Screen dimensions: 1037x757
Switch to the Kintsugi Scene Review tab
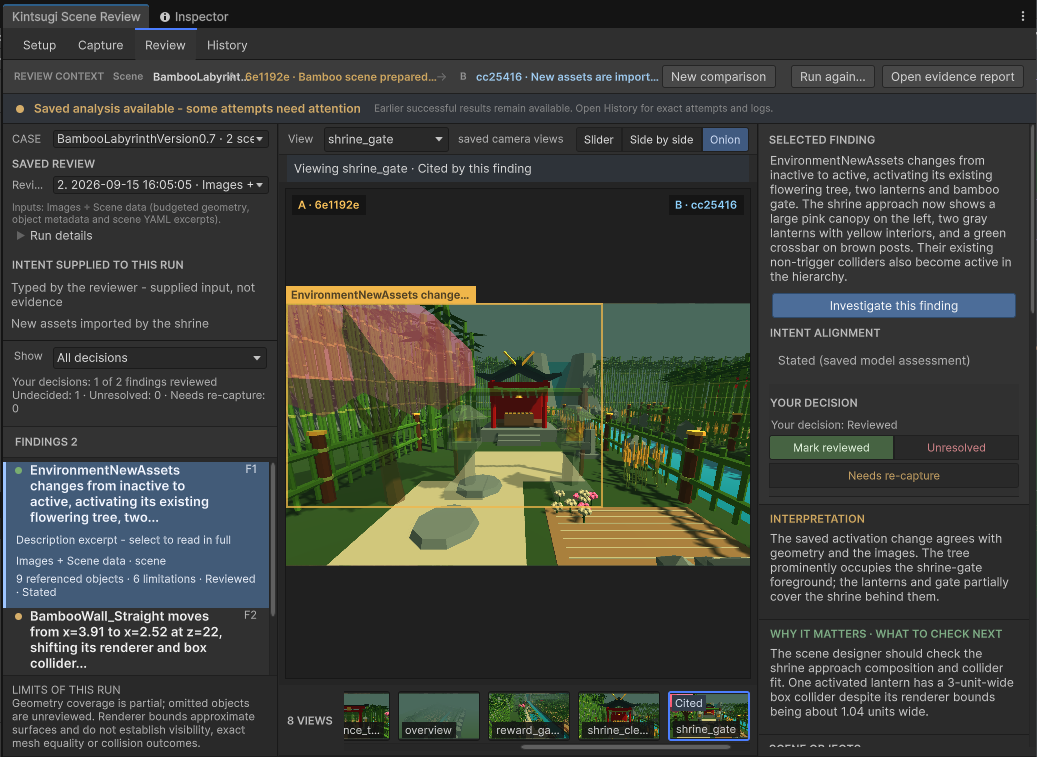point(76,17)
